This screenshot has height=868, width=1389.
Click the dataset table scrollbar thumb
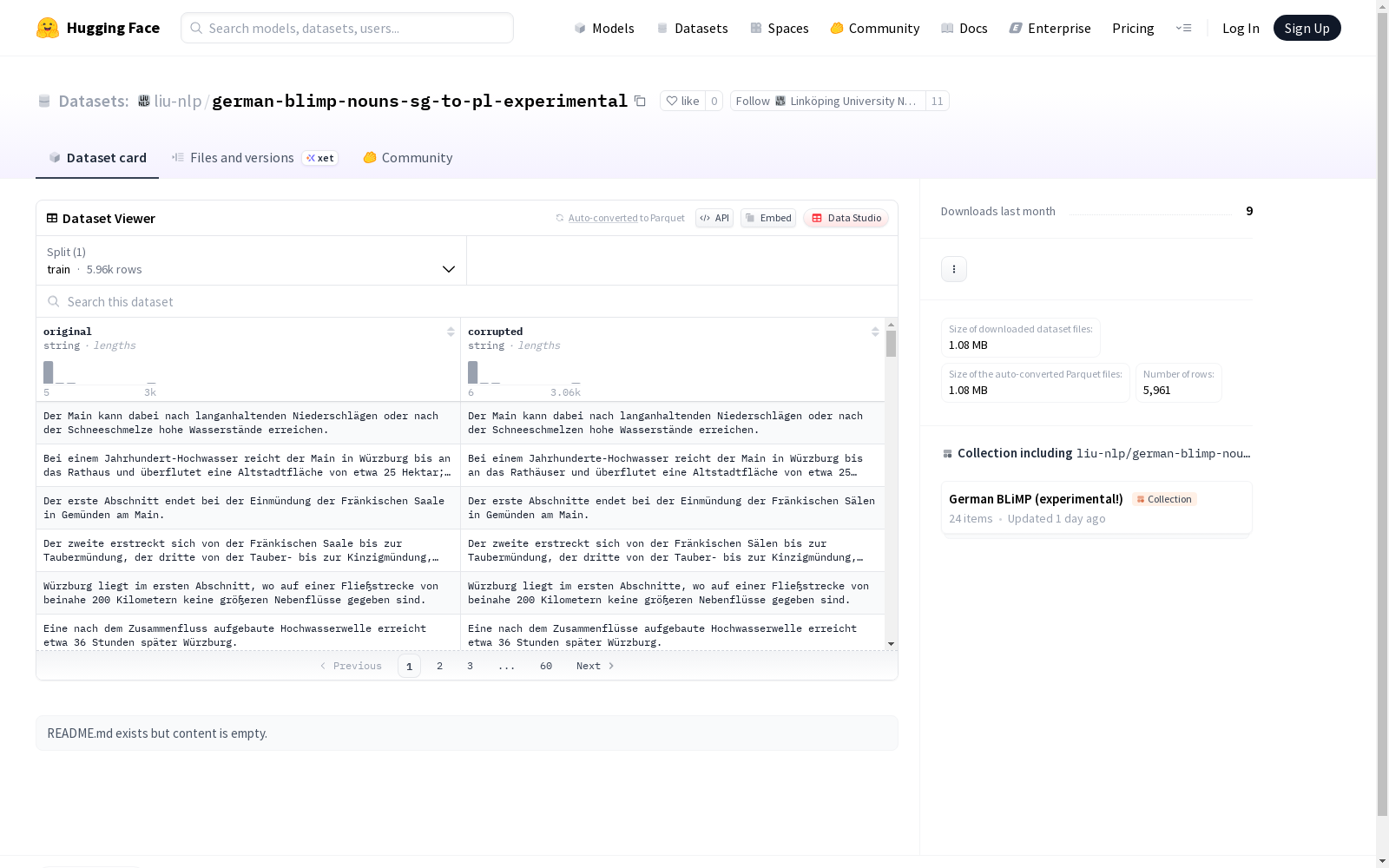pos(891,344)
